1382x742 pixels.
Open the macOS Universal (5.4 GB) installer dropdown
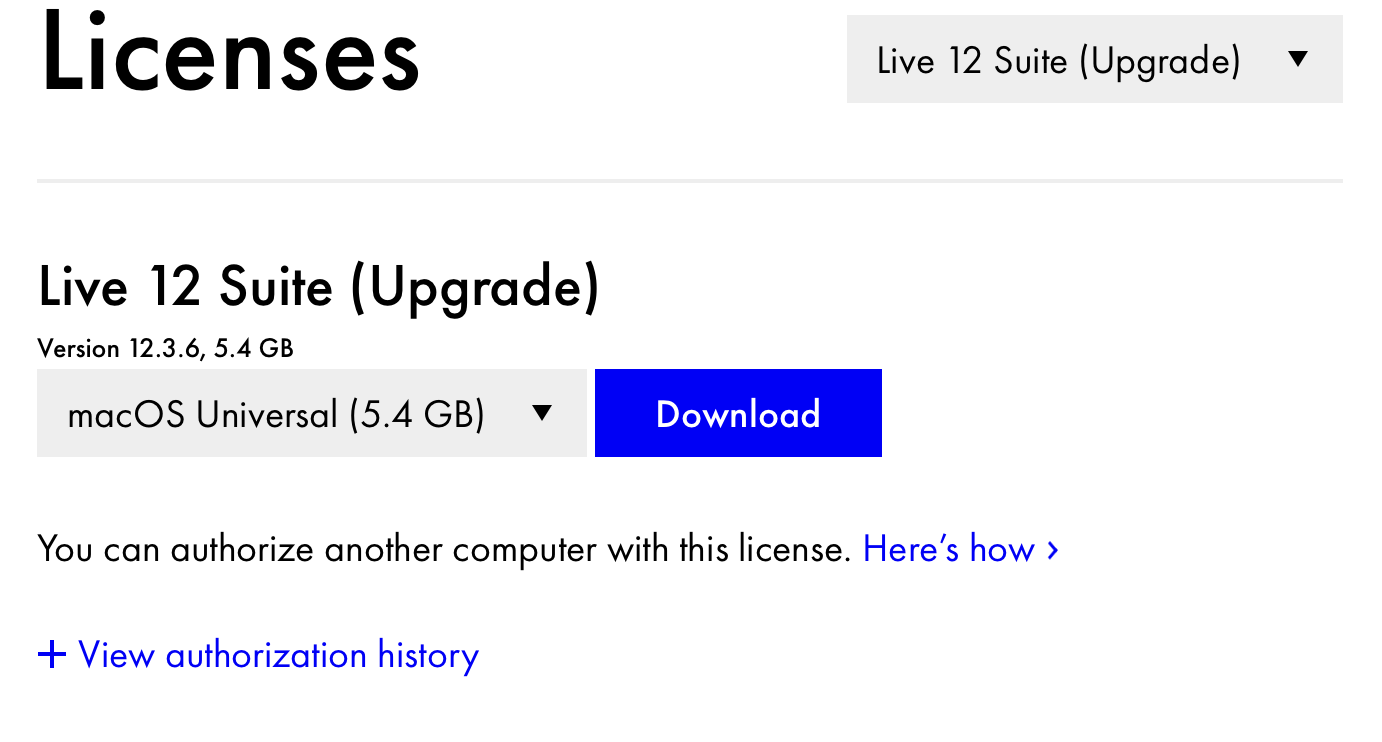(x=311, y=412)
